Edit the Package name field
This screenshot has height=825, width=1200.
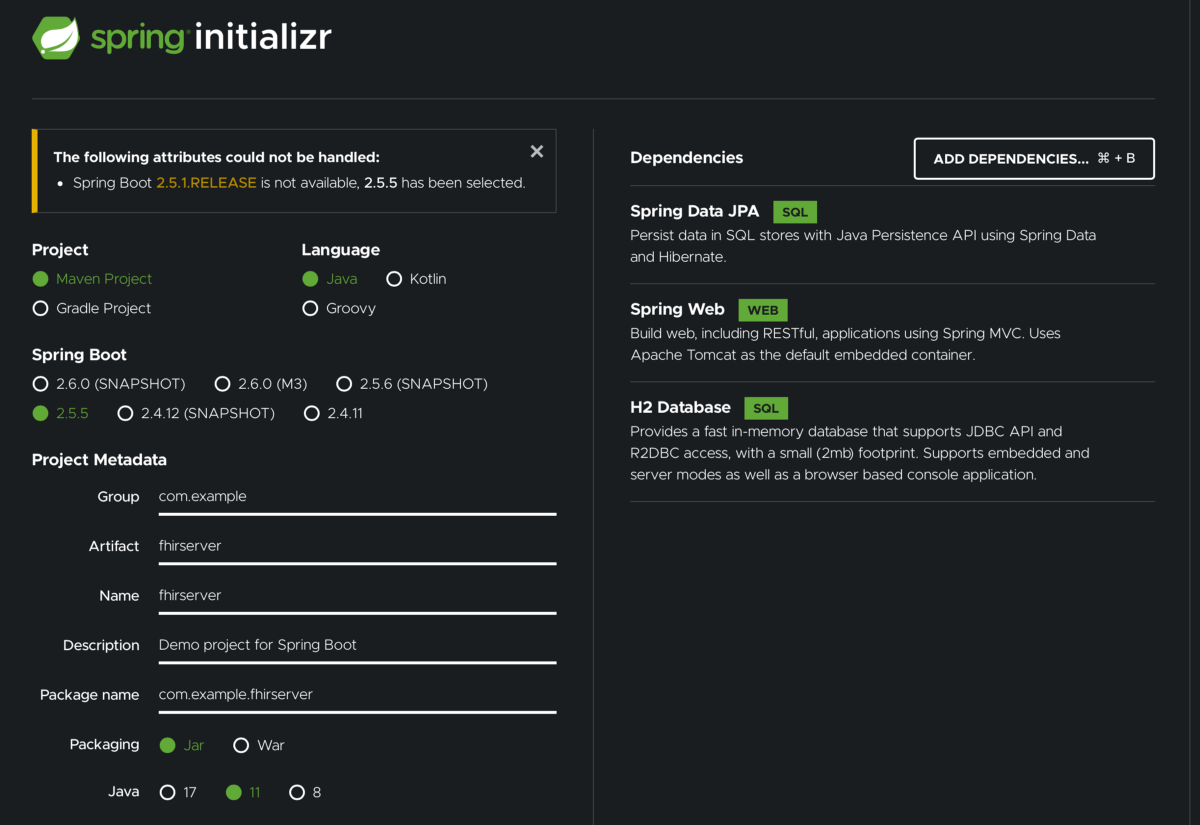coord(357,695)
